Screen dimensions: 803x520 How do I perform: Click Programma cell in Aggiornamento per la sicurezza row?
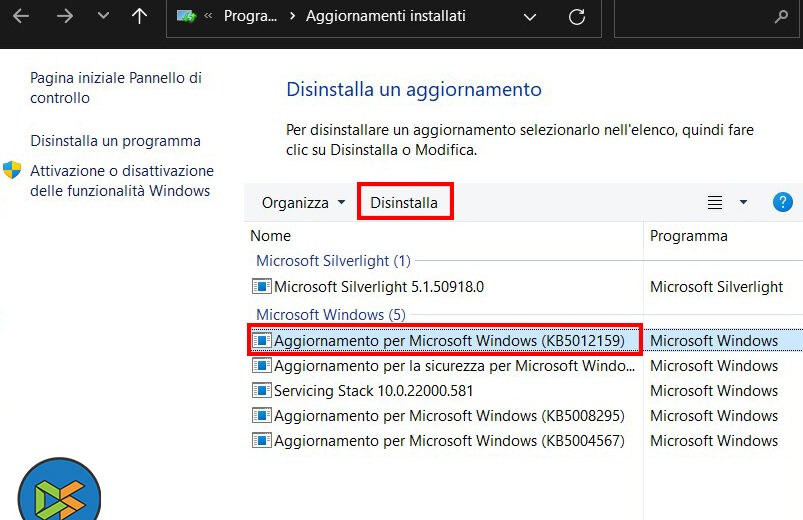[x=714, y=366]
